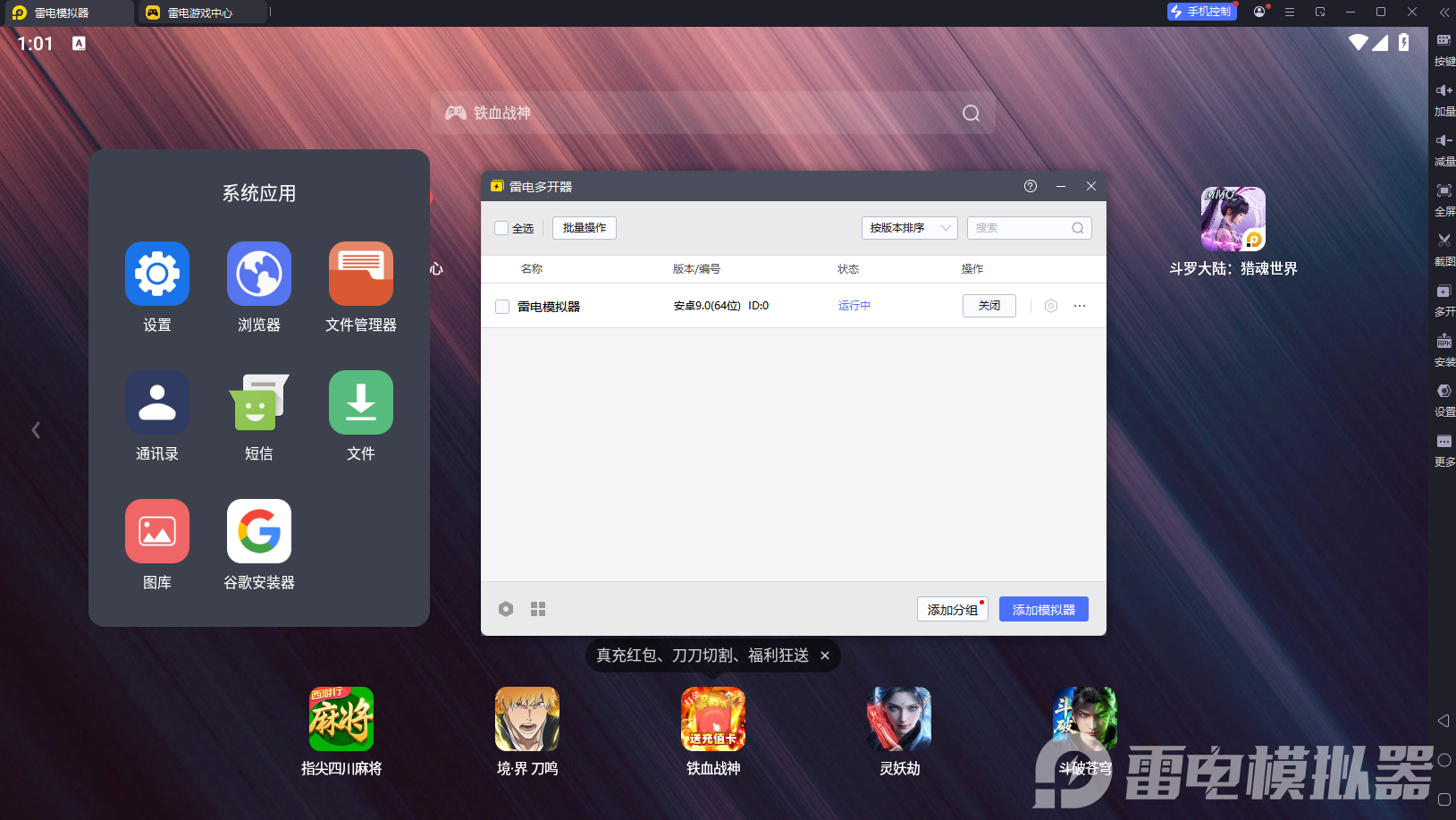Viewport: 1456px width, 820px height.
Task: Open the 短信 messaging app
Action: (259, 402)
